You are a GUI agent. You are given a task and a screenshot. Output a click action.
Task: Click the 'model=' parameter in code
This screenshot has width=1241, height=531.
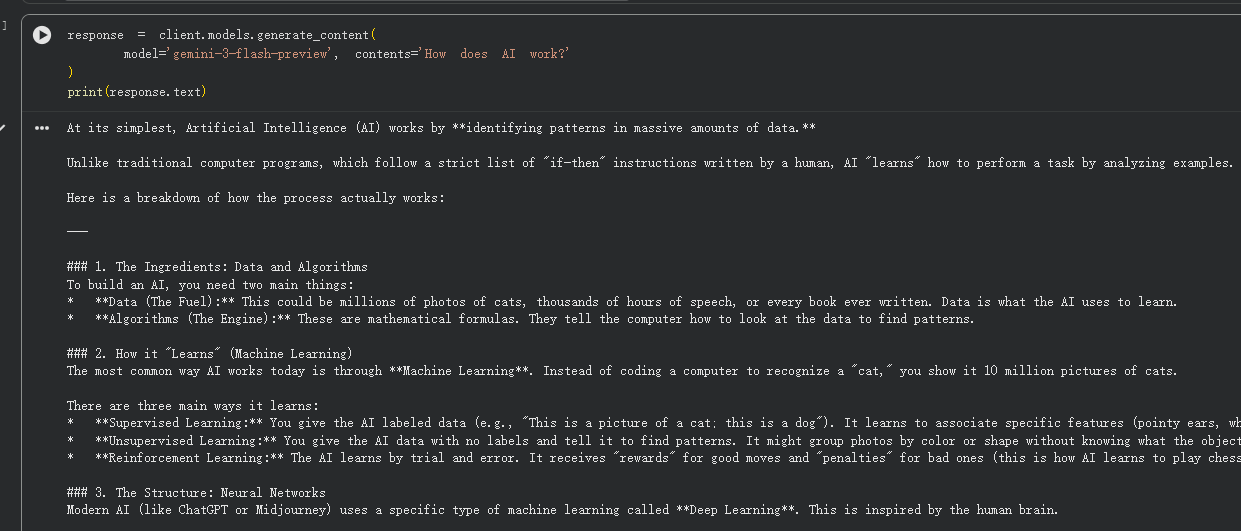144,54
